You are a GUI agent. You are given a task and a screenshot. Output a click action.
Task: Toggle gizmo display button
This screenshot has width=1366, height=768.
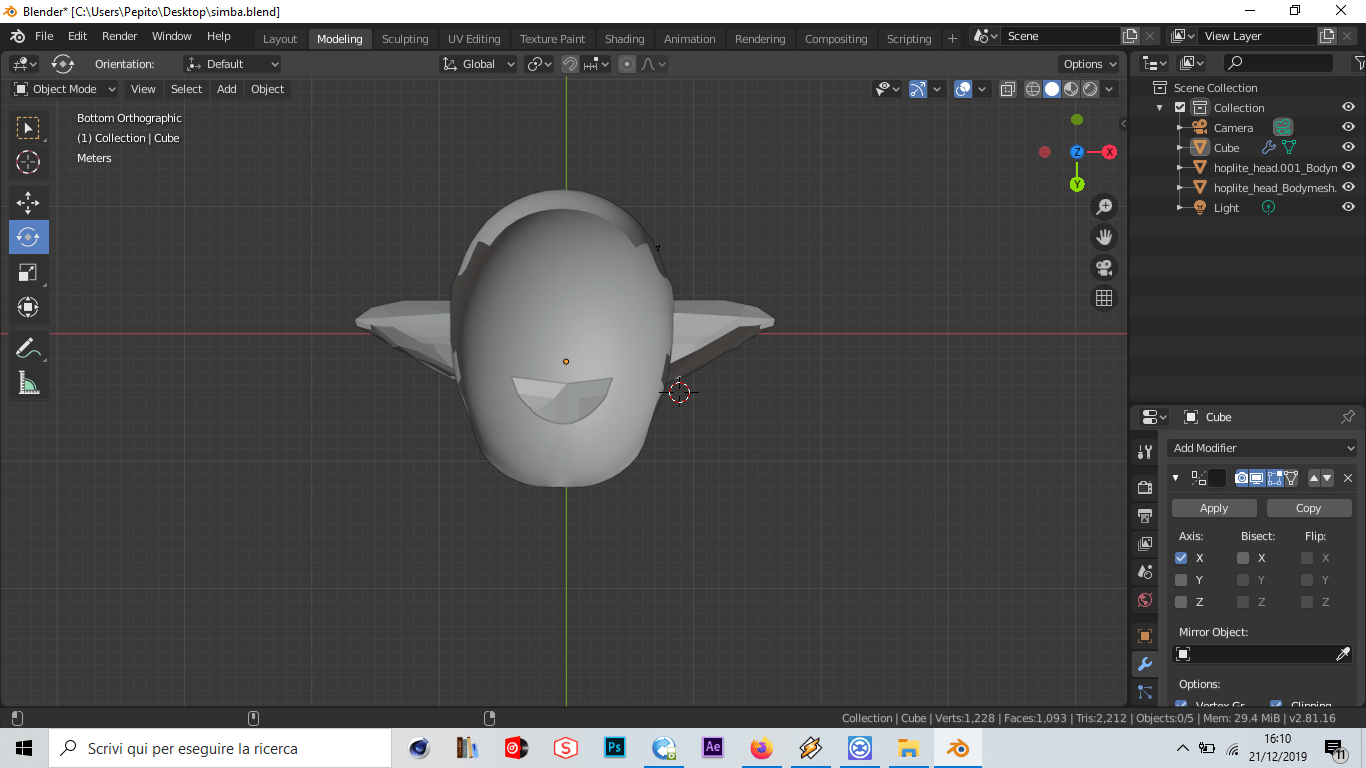918,89
